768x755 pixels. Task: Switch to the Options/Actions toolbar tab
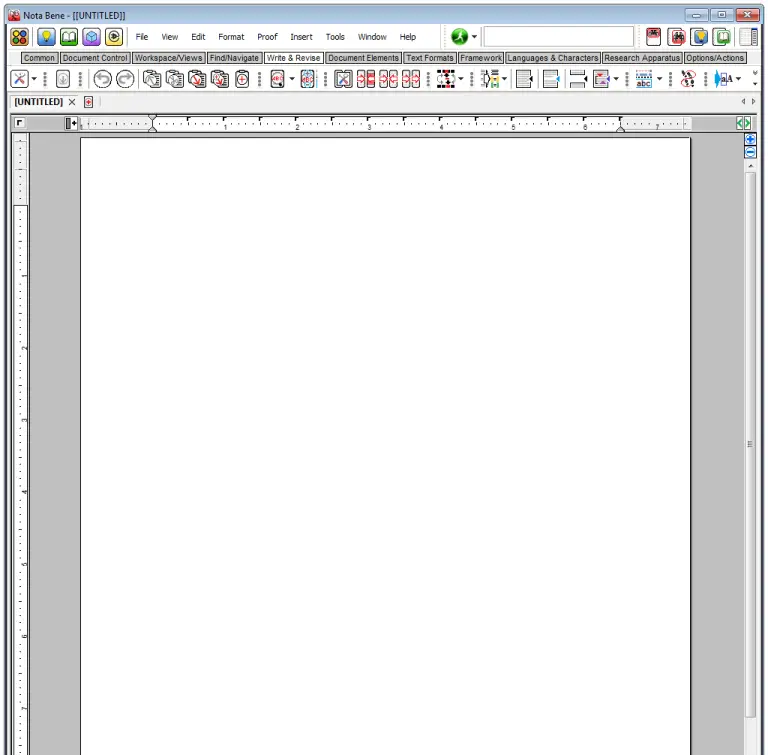(x=715, y=58)
